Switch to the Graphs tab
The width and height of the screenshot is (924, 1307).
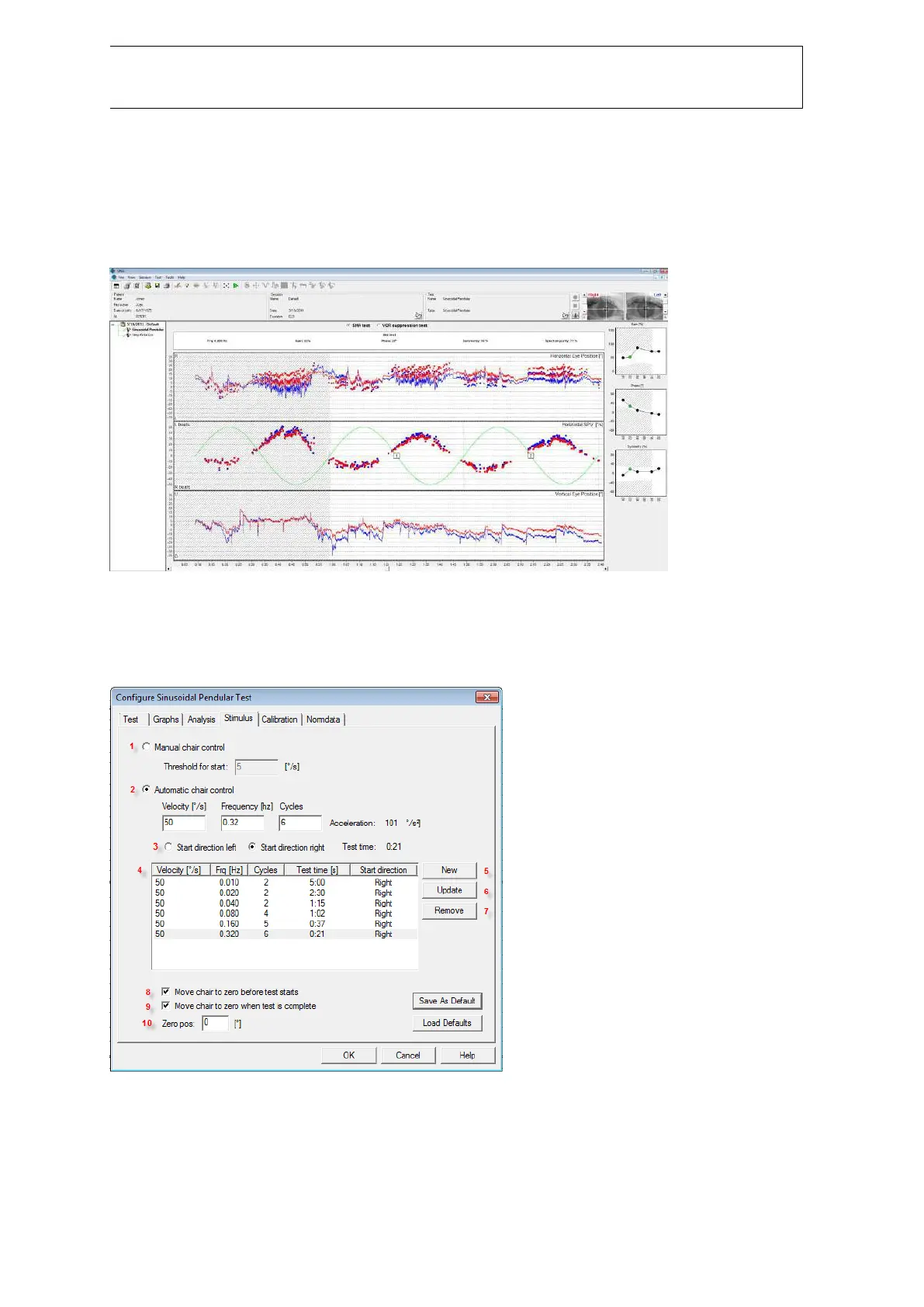166,719
